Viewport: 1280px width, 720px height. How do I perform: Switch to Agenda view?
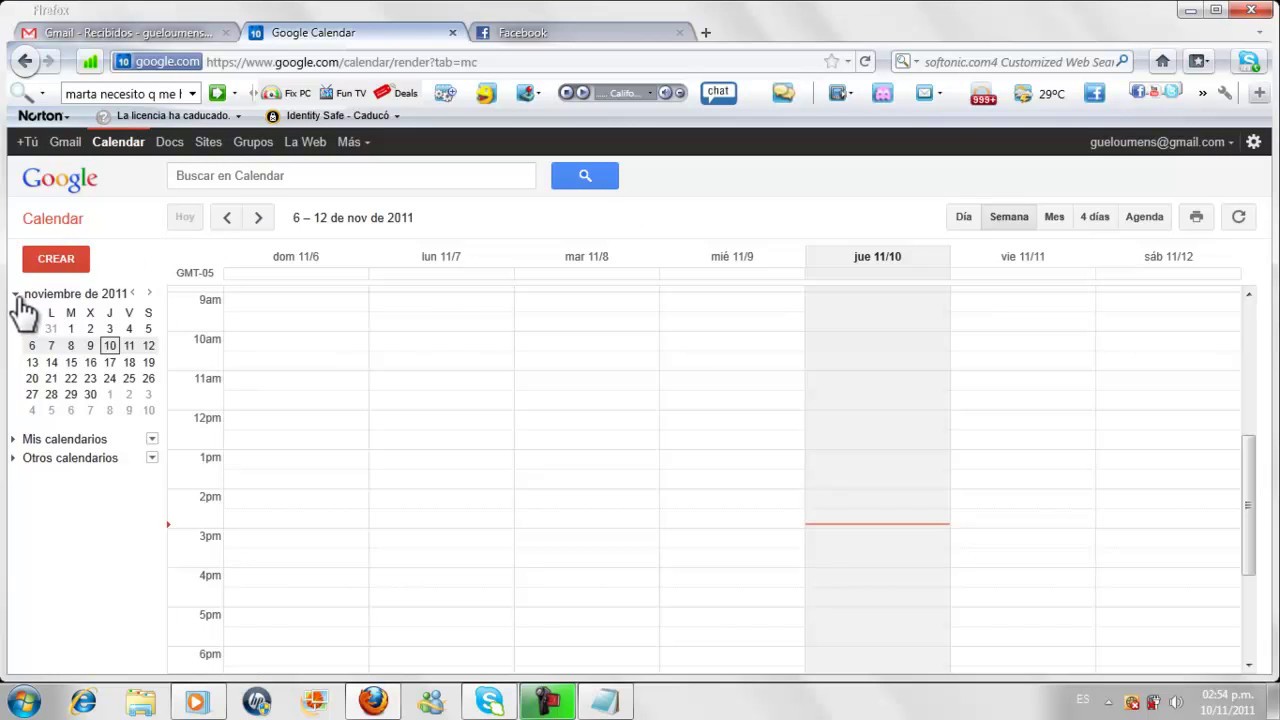click(1144, 217)
